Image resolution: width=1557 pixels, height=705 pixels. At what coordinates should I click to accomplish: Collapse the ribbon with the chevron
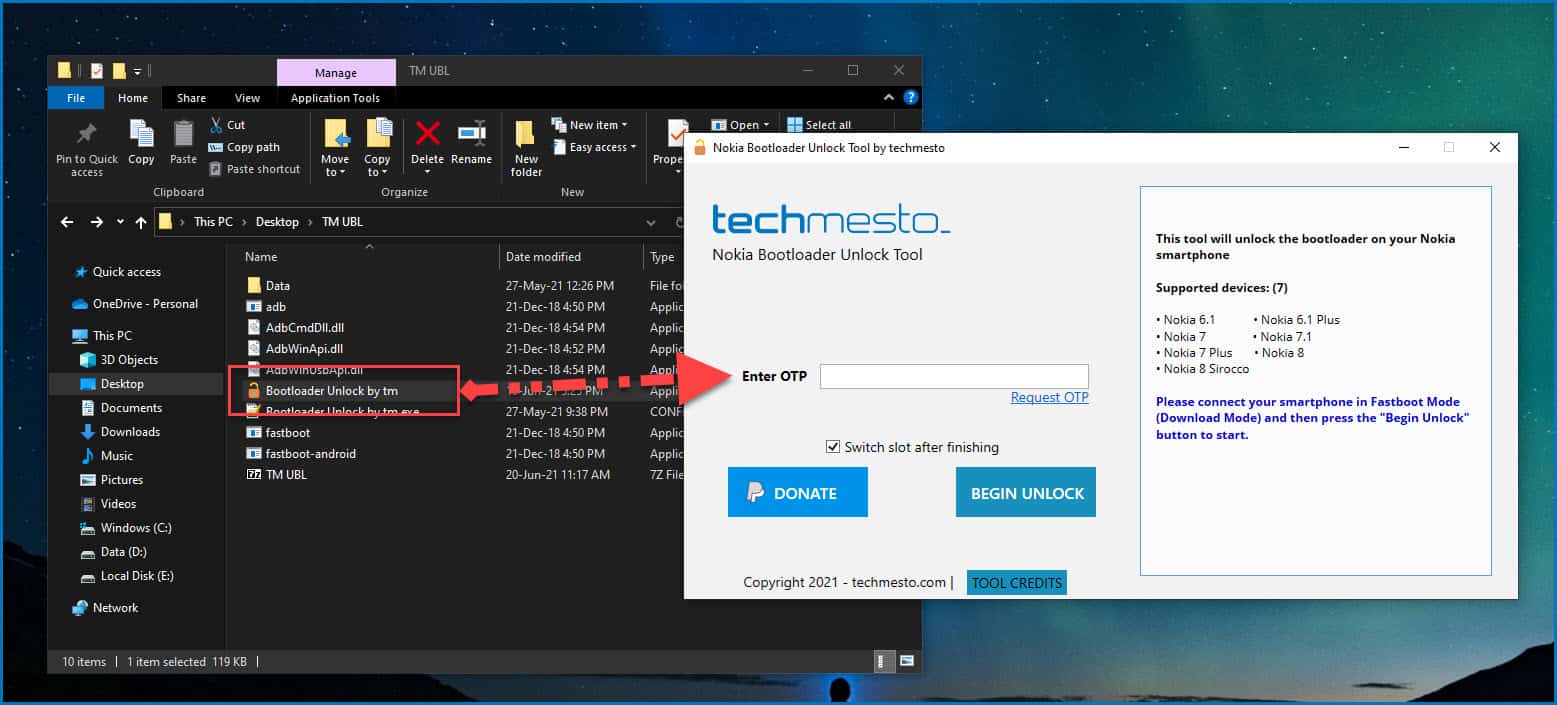tap(889, 98)
